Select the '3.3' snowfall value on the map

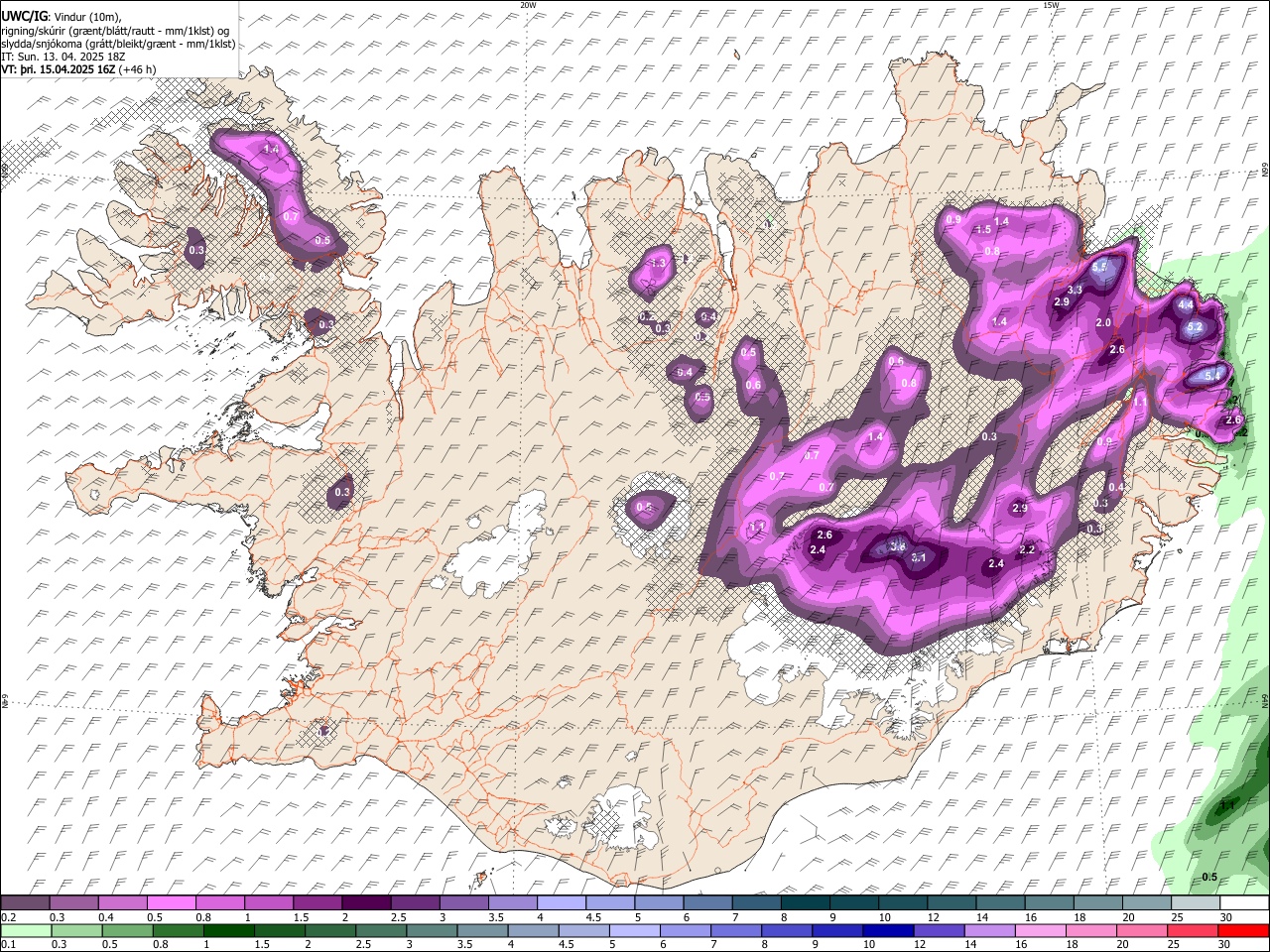1075,290
